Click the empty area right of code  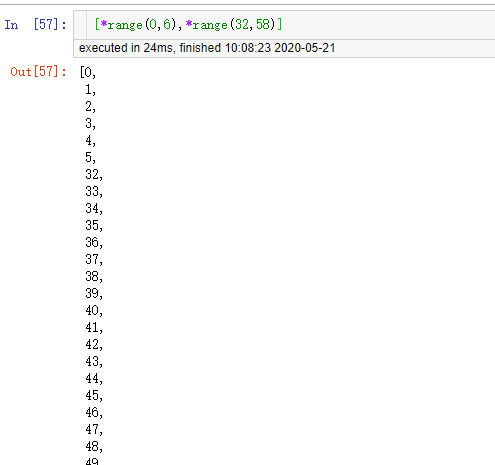(x=388, y=25)
